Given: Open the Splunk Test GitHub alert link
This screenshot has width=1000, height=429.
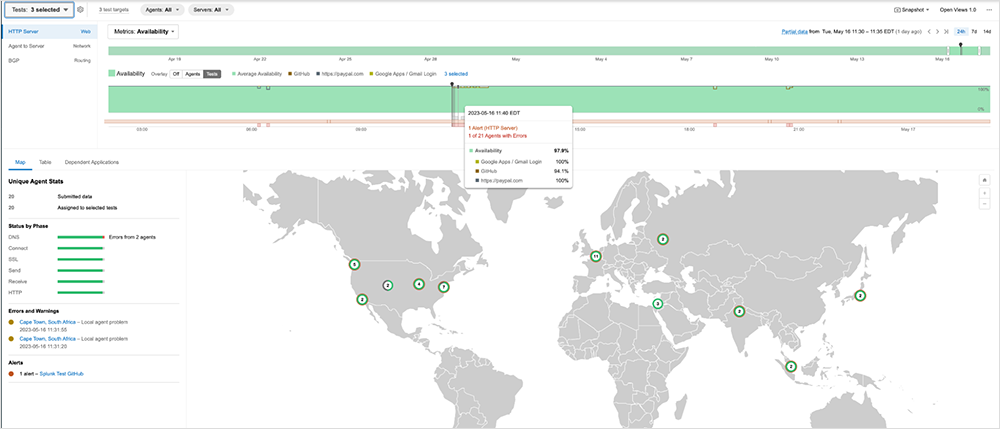Looking at the screenshot, I should (61, 373).
